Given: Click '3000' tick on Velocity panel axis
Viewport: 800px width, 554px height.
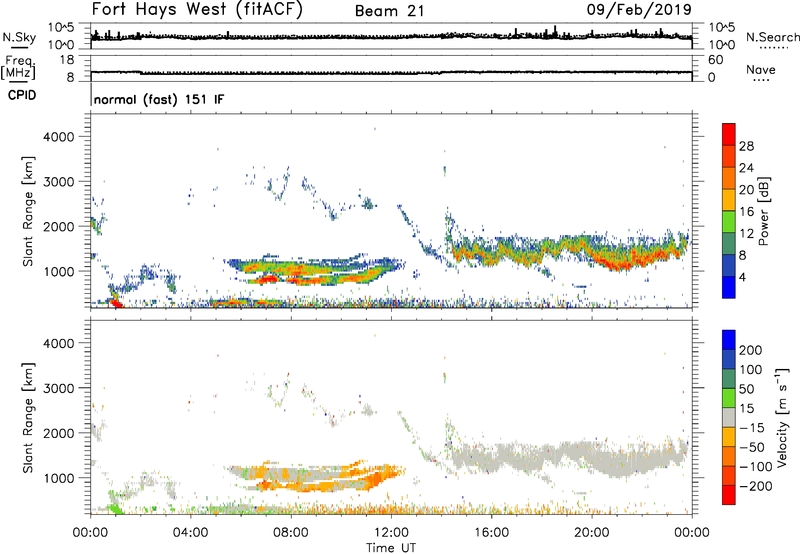Looking at the screenshot, I should 58,388.
